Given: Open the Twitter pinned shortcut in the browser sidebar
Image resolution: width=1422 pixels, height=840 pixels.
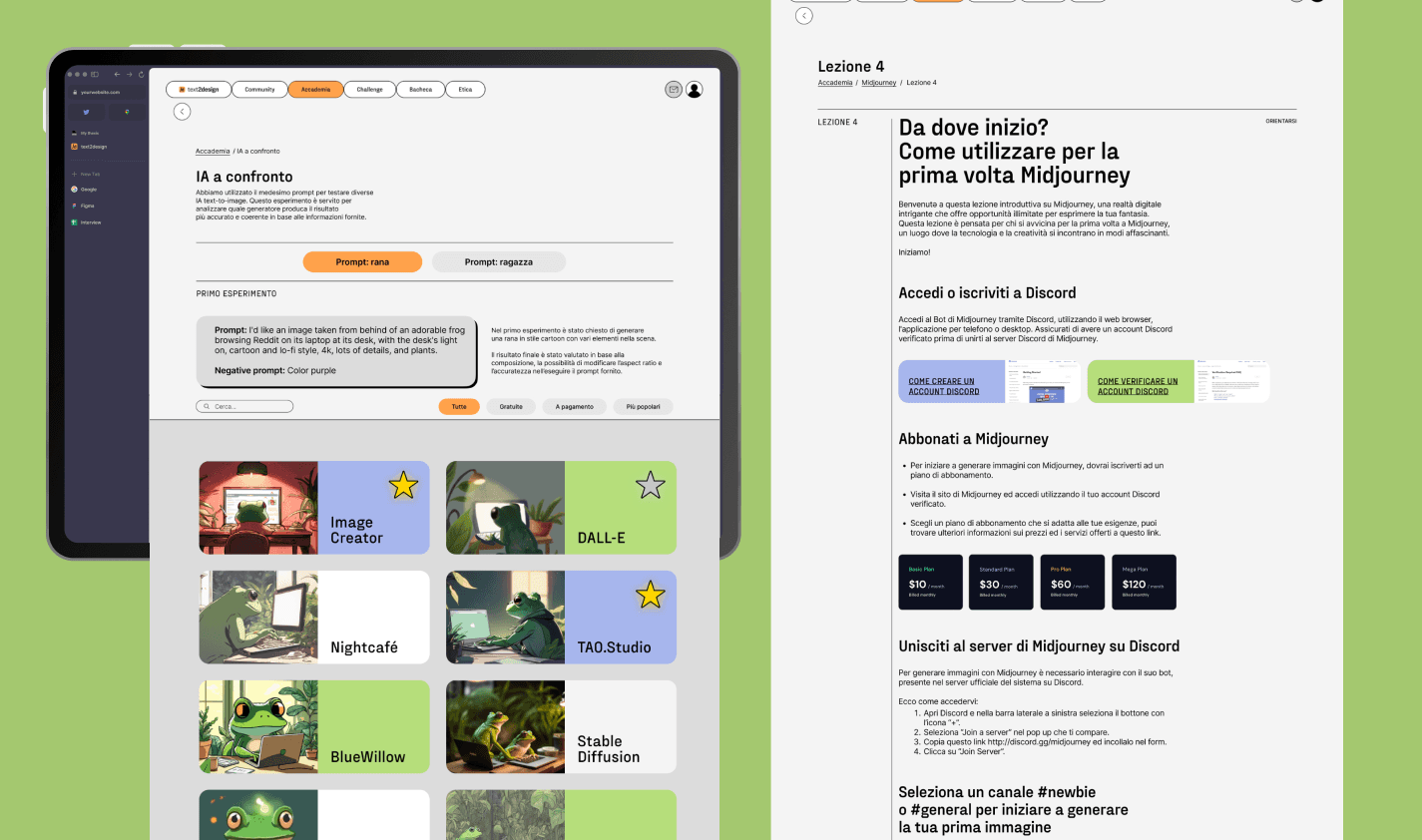Looking at the screenshot, I should [x=87, y=112].
